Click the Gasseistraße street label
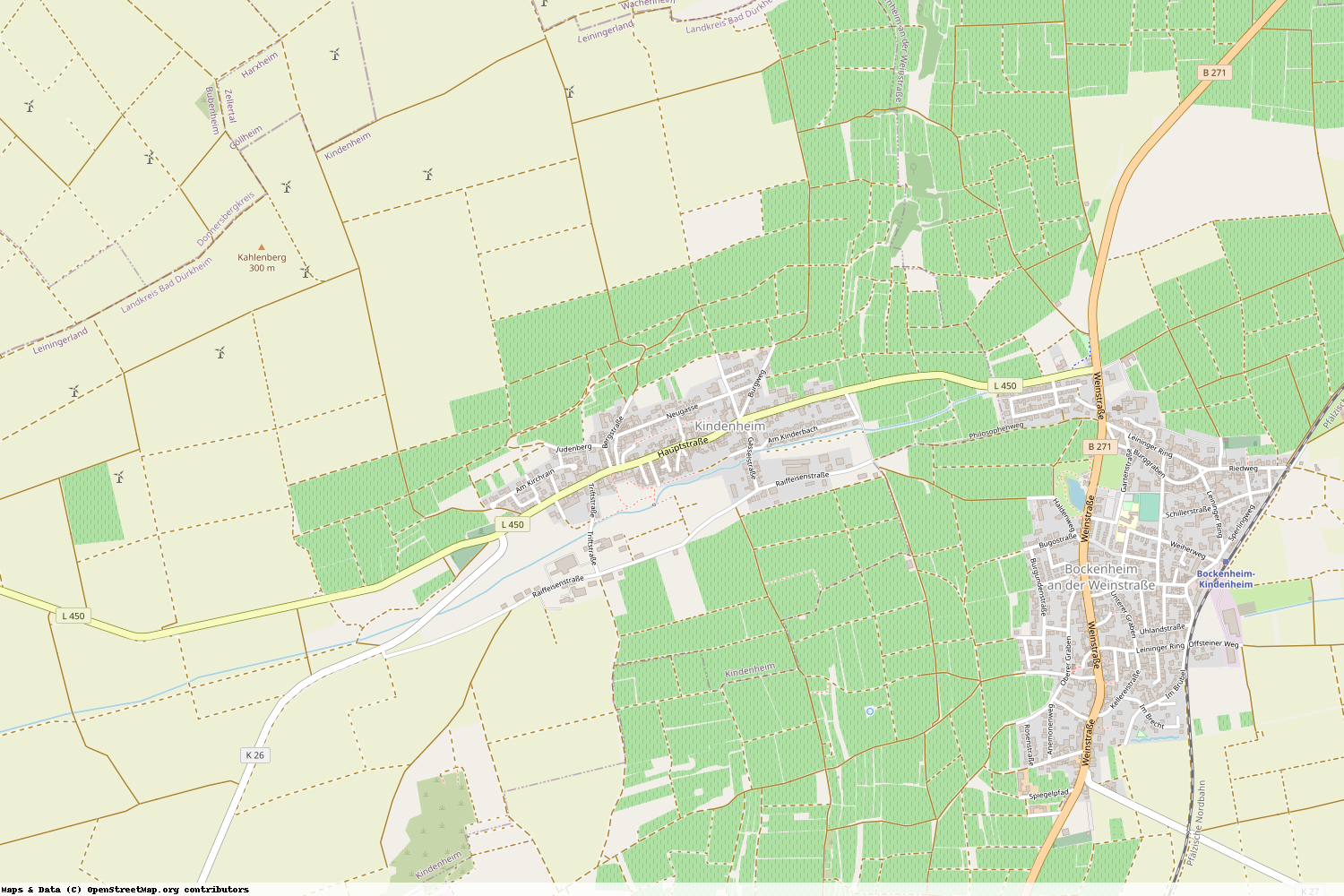 (751, 459)
